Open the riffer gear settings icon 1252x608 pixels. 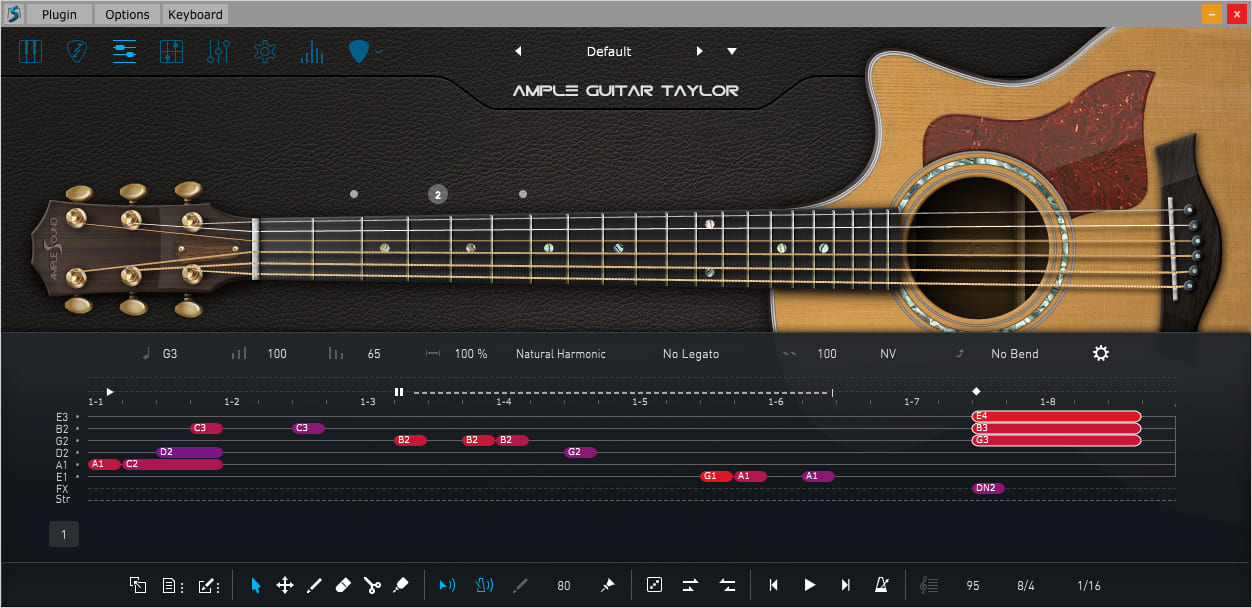tap(1101, 353)
